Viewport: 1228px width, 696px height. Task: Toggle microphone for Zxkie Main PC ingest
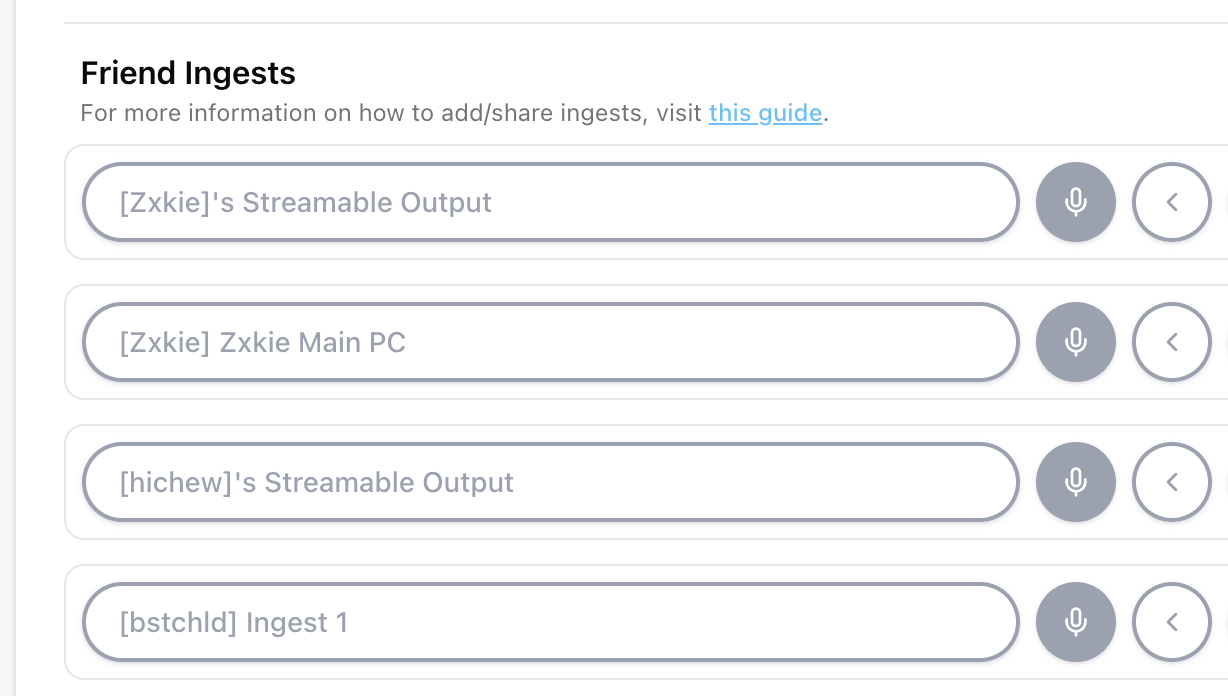[x=1075, y=342]
